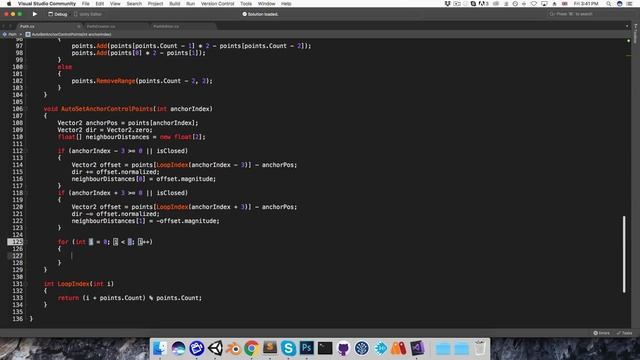
Task: Place the cursor on line 127
Action: (x=327, y=256)
